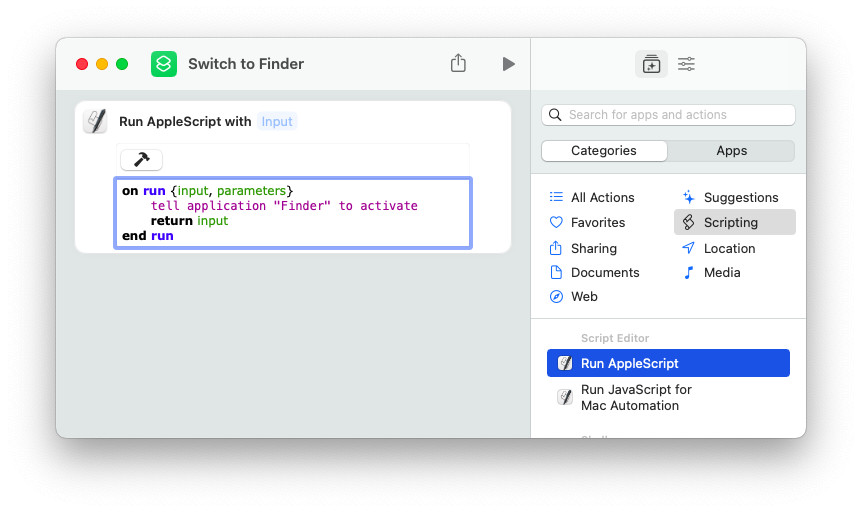Click the Web compass icon
Screen dimensions: 862x512
[x=556, y=297]
